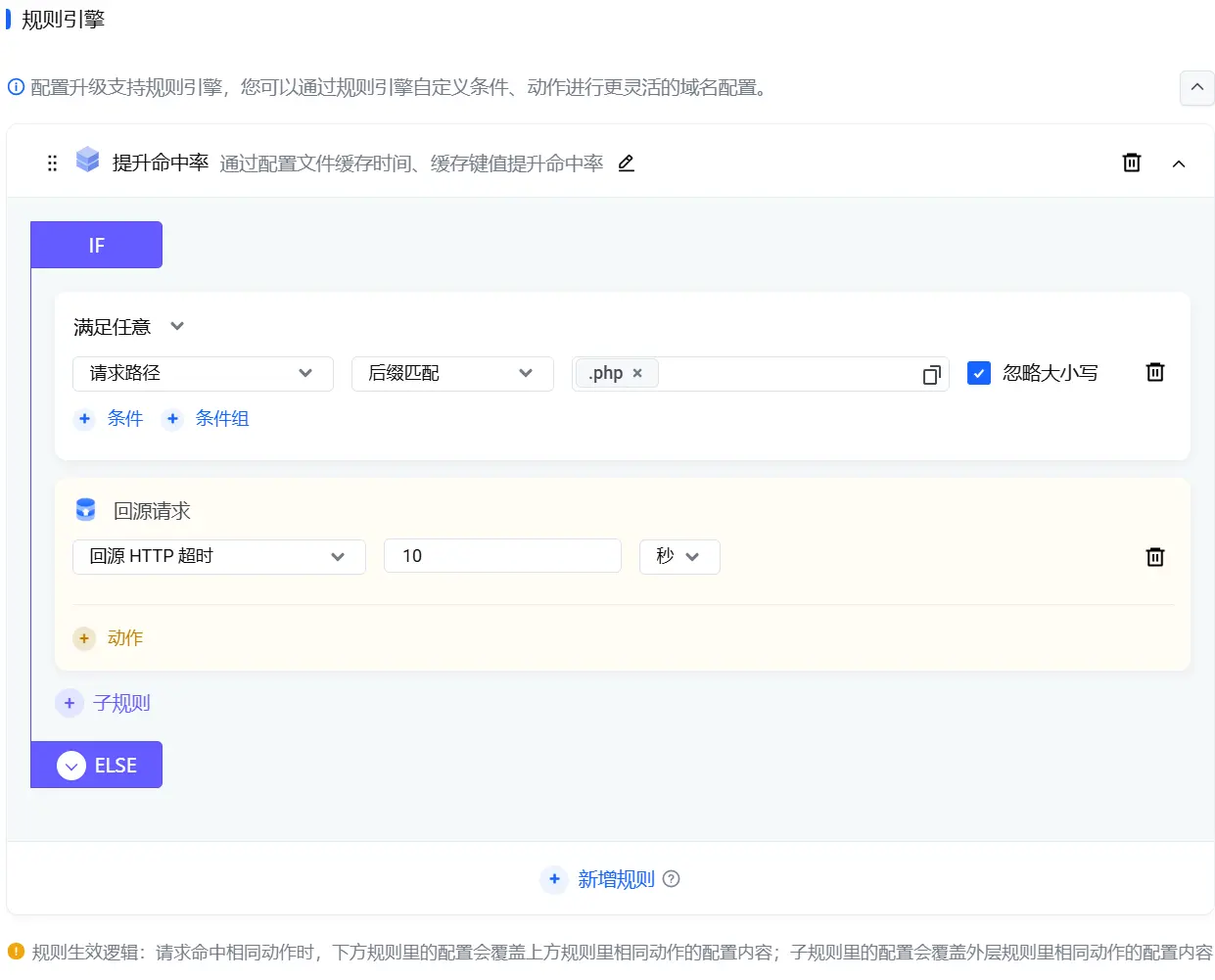Edit the 提升命中率 rule description

click(627, 163)
